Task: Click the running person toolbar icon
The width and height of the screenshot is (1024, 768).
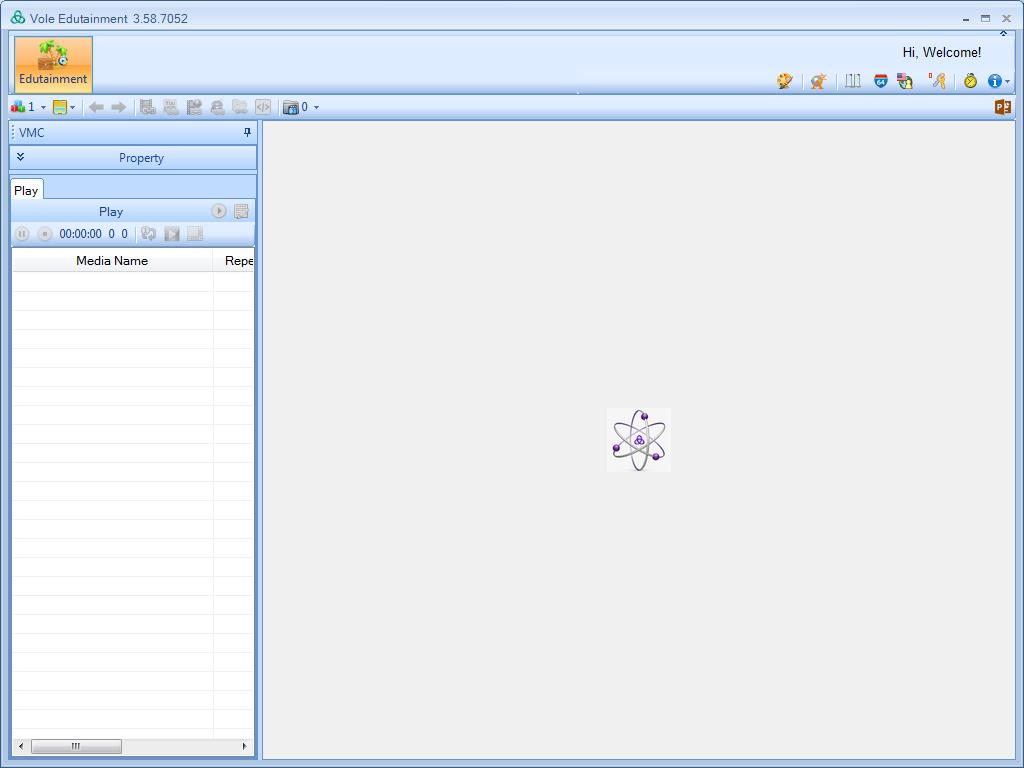Action: [818, 81]
